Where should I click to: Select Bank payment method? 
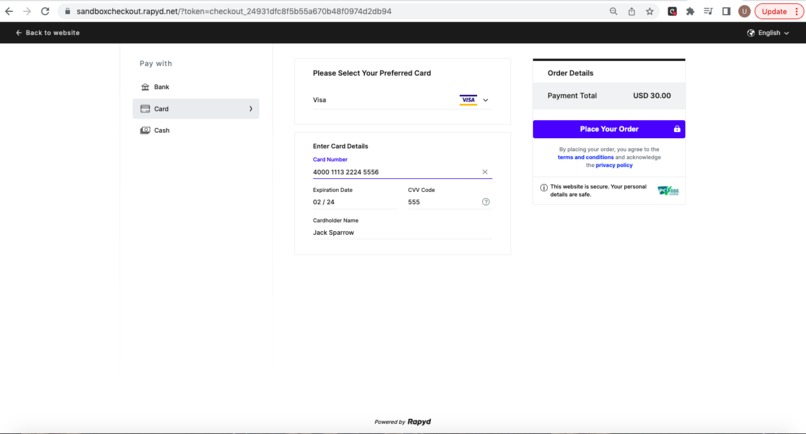(x=196, y=87)
